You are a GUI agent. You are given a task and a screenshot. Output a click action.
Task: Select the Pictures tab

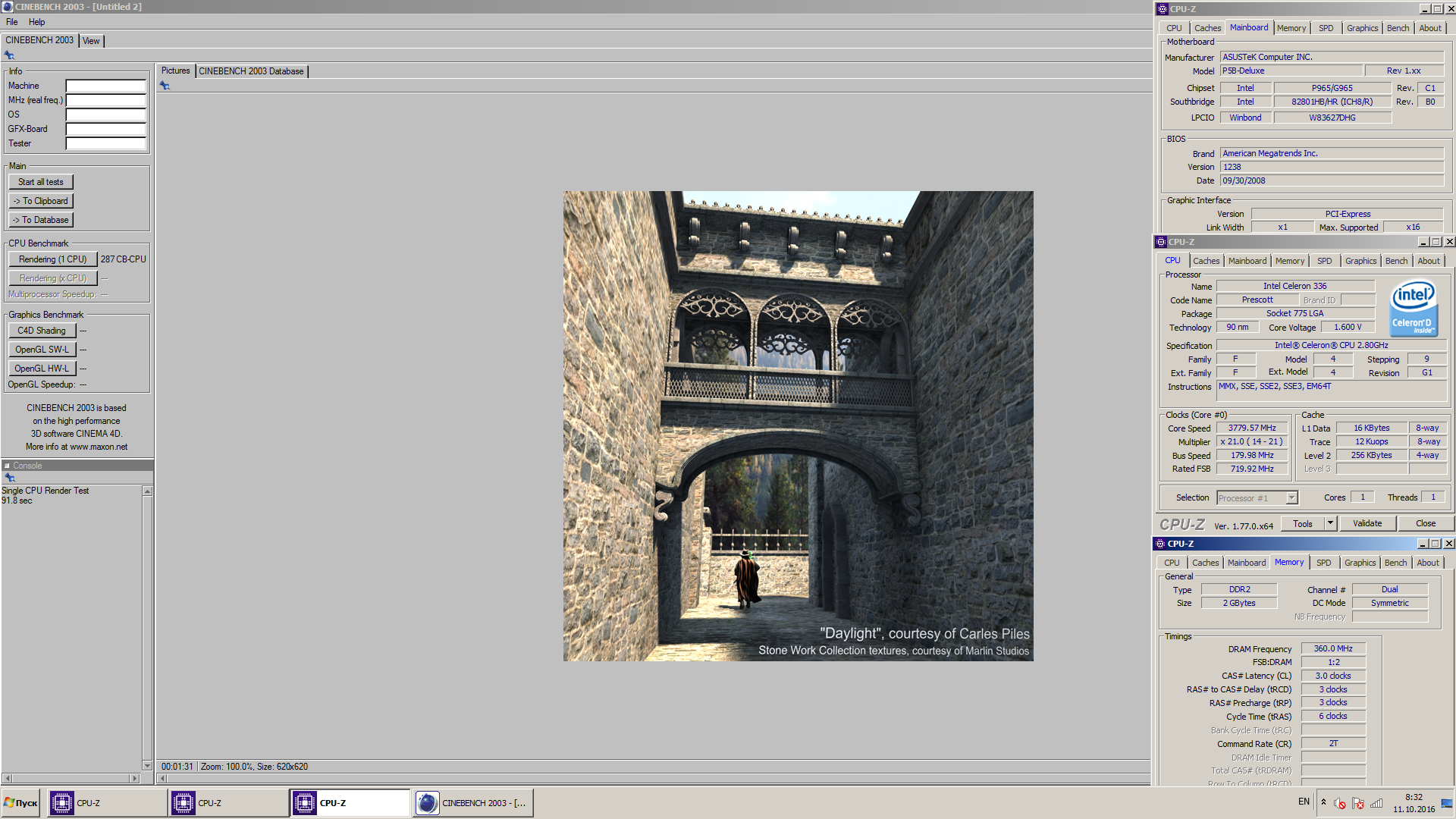(175, 71)
